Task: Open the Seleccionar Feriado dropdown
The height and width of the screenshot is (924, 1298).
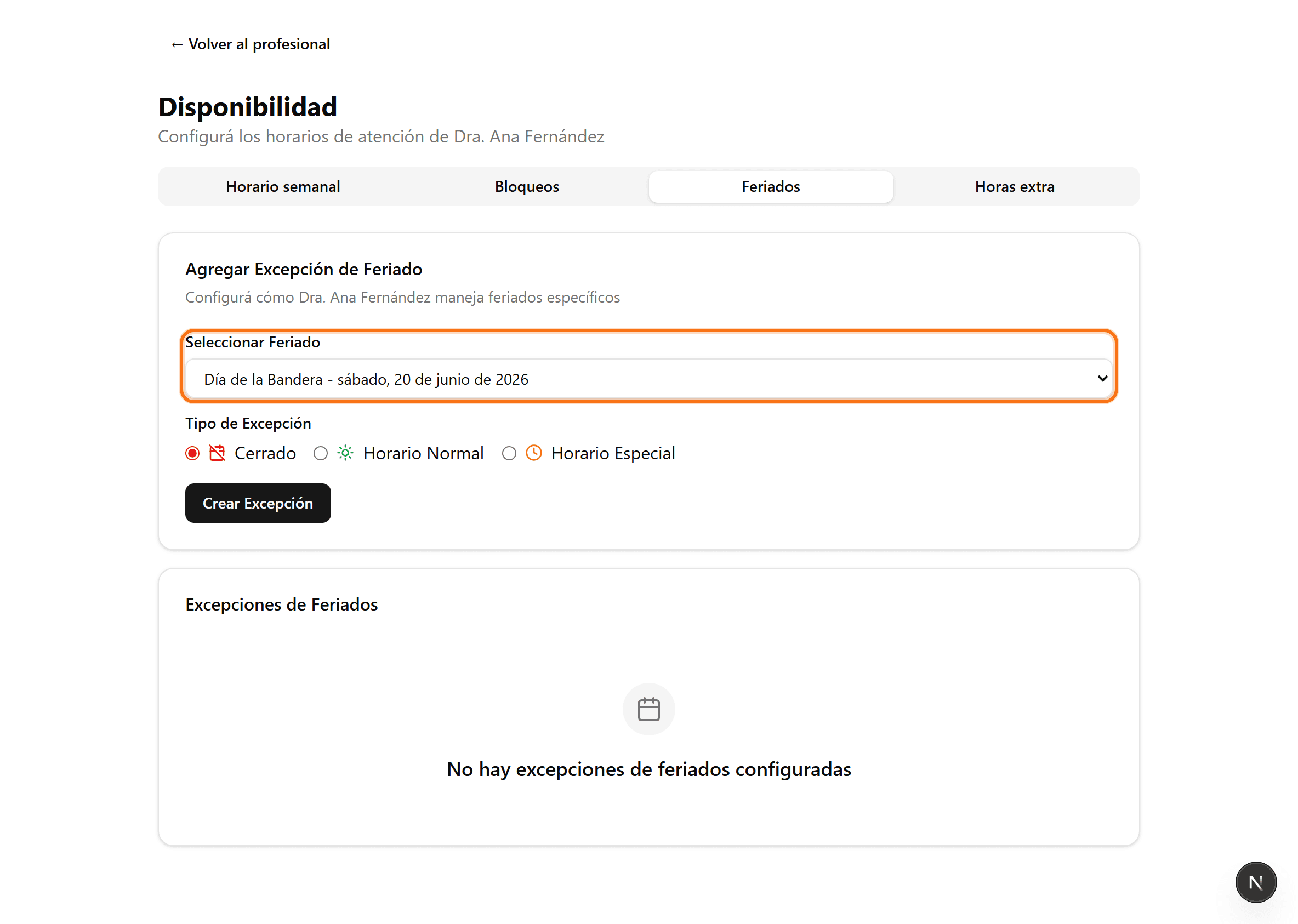Action: click(648, 379)
